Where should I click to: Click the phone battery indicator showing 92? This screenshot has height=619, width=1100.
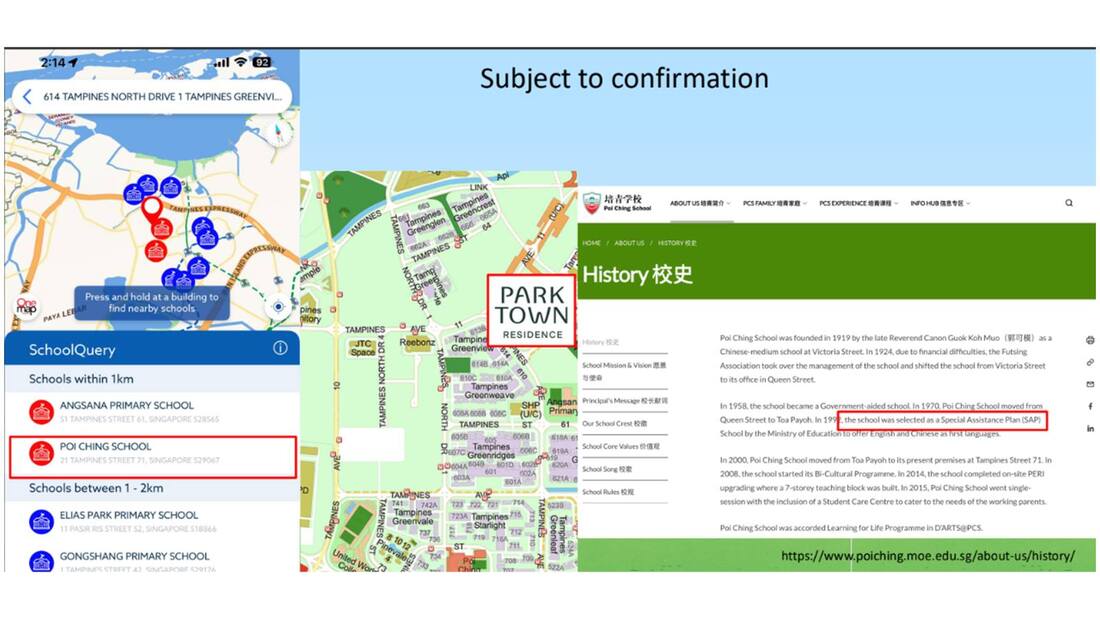coord(262,62)
